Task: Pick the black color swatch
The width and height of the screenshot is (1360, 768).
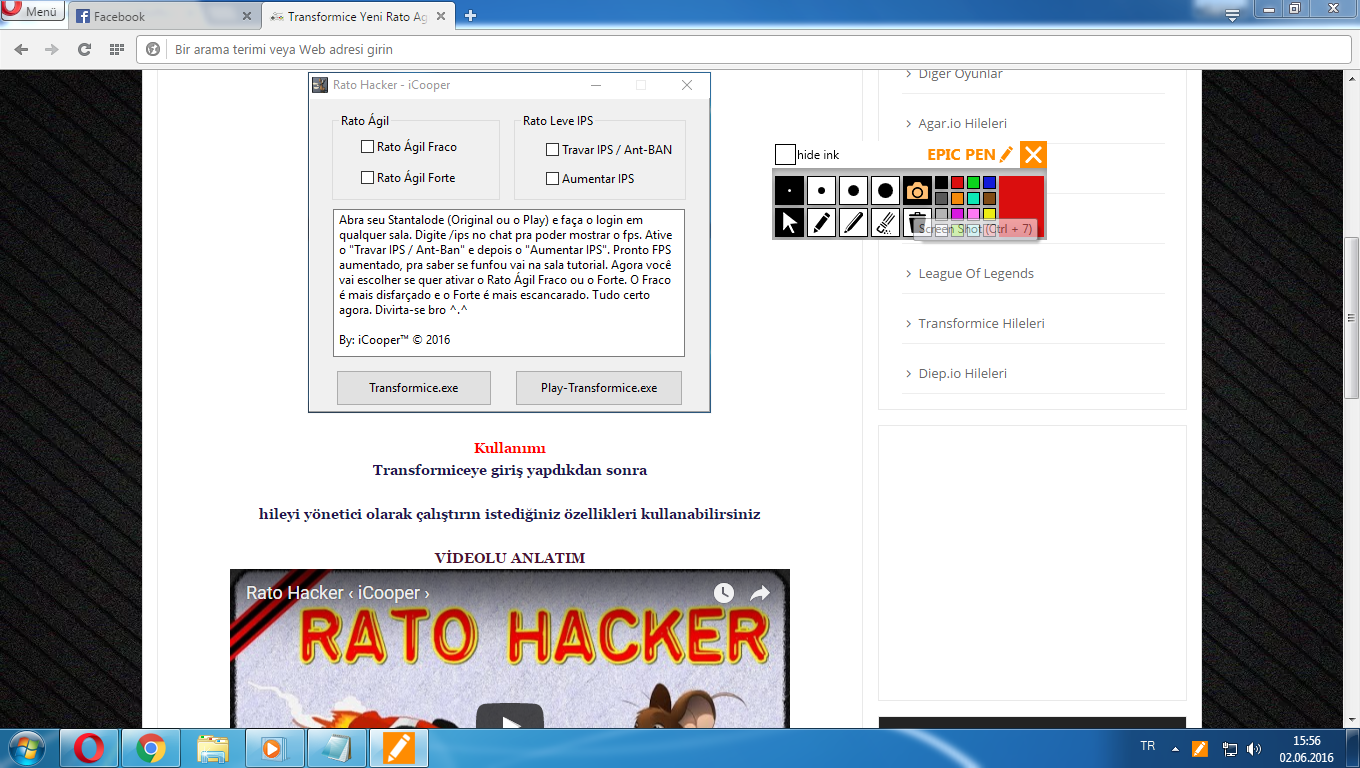Action: [x=941, y=182]
